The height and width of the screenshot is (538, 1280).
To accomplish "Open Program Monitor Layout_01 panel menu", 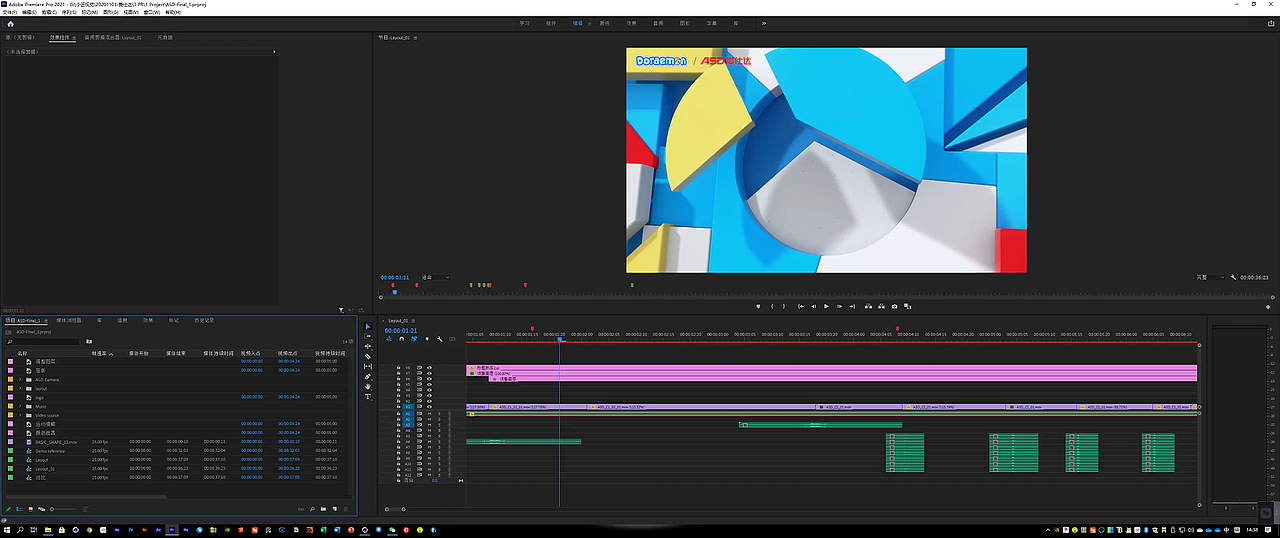I will pyautogui.click(x=415, y=37).
